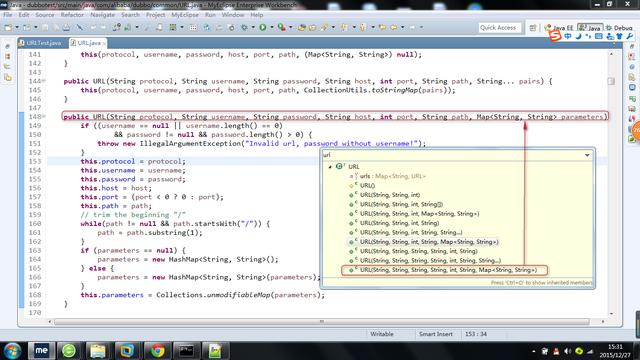The width and height of the screenshot is (640, 360).
Task: Open the MyEclipse menu
Action: 185,15
